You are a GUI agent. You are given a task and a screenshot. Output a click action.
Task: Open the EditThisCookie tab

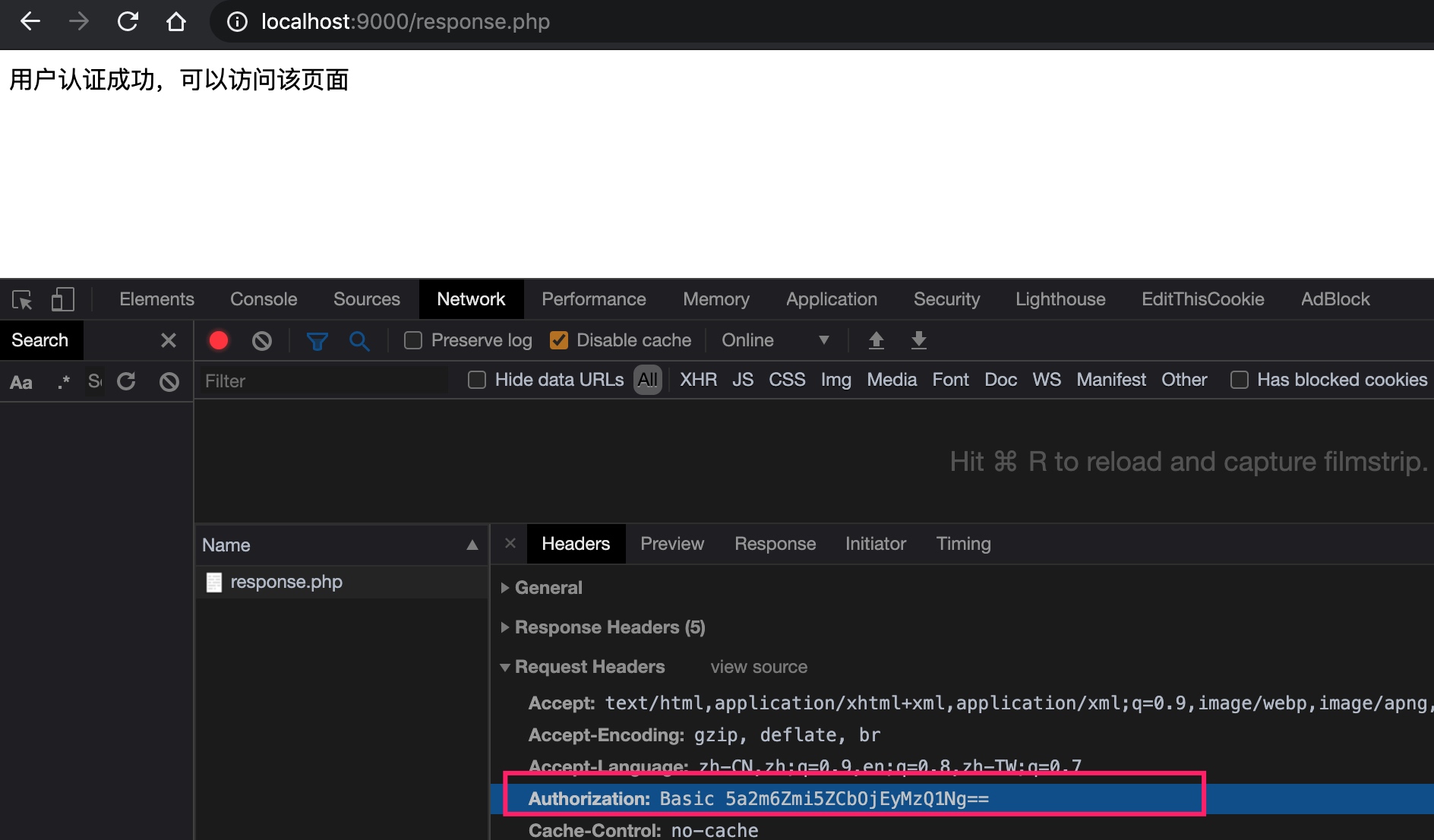pyautogui.click(x=1203, y=299)
